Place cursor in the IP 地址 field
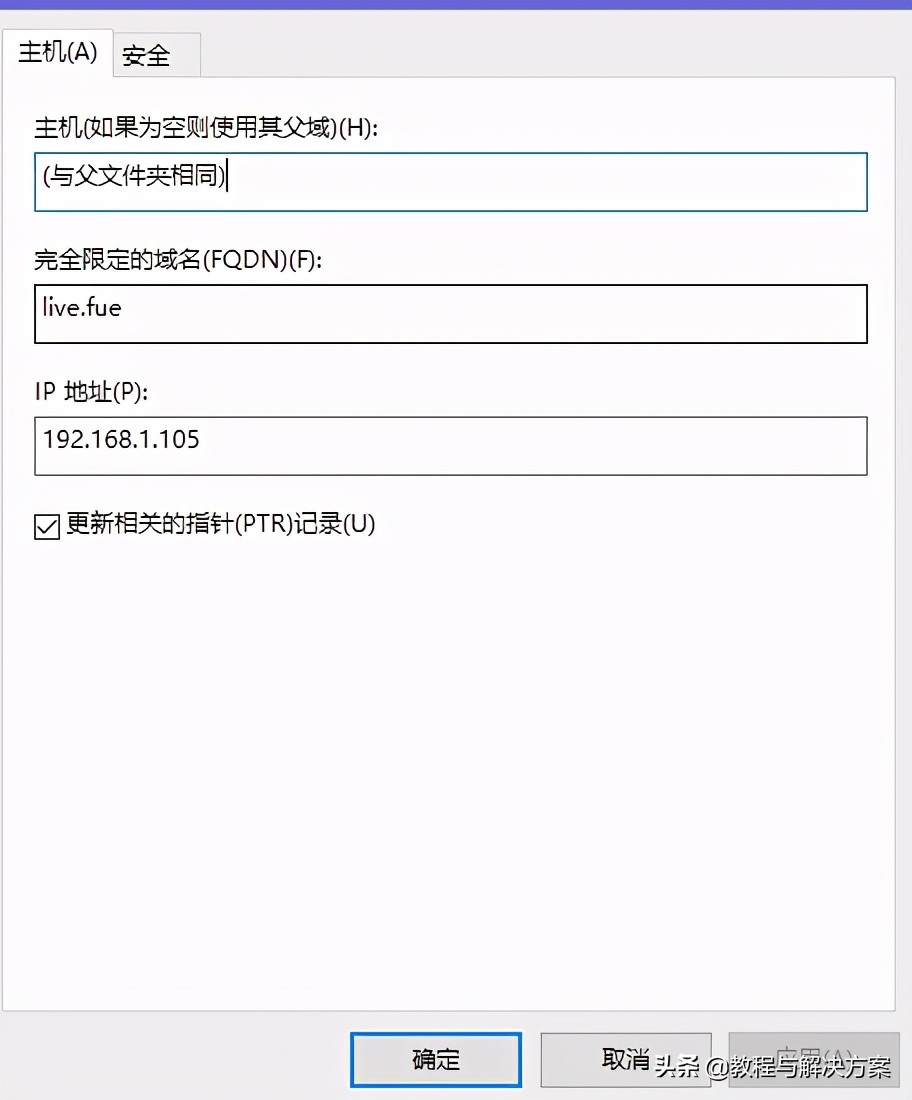Image resolution: width=912 pixels, height=1100 pixels. 450,445
